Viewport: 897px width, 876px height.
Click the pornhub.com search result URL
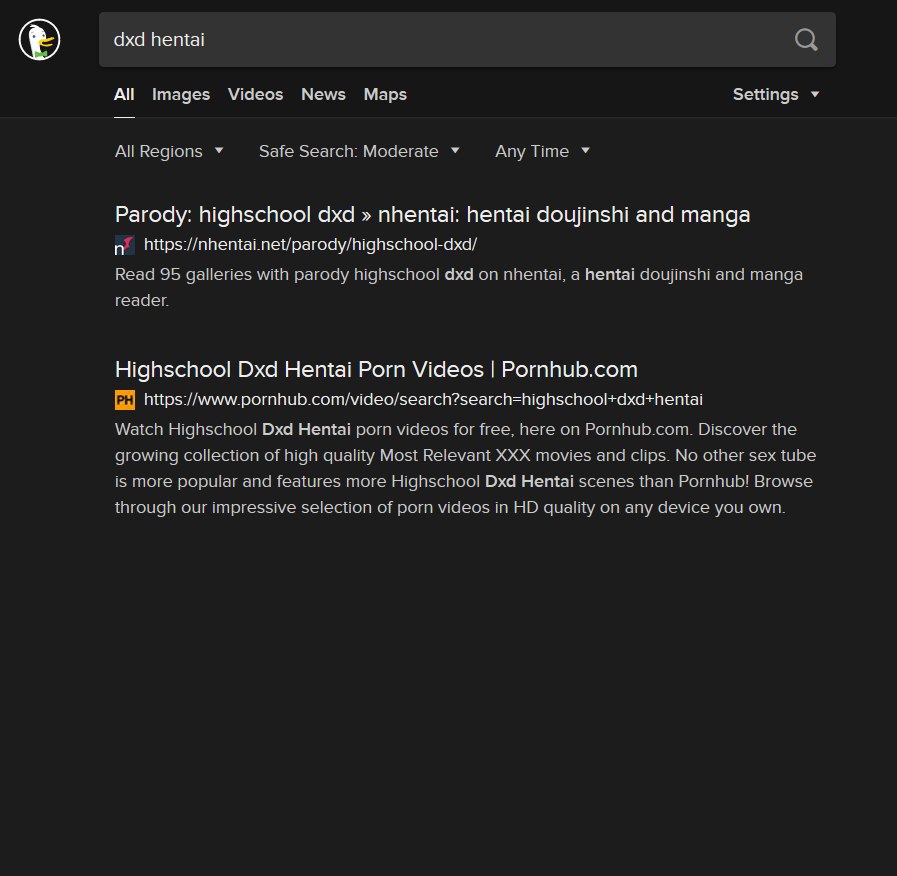point(423,399)
